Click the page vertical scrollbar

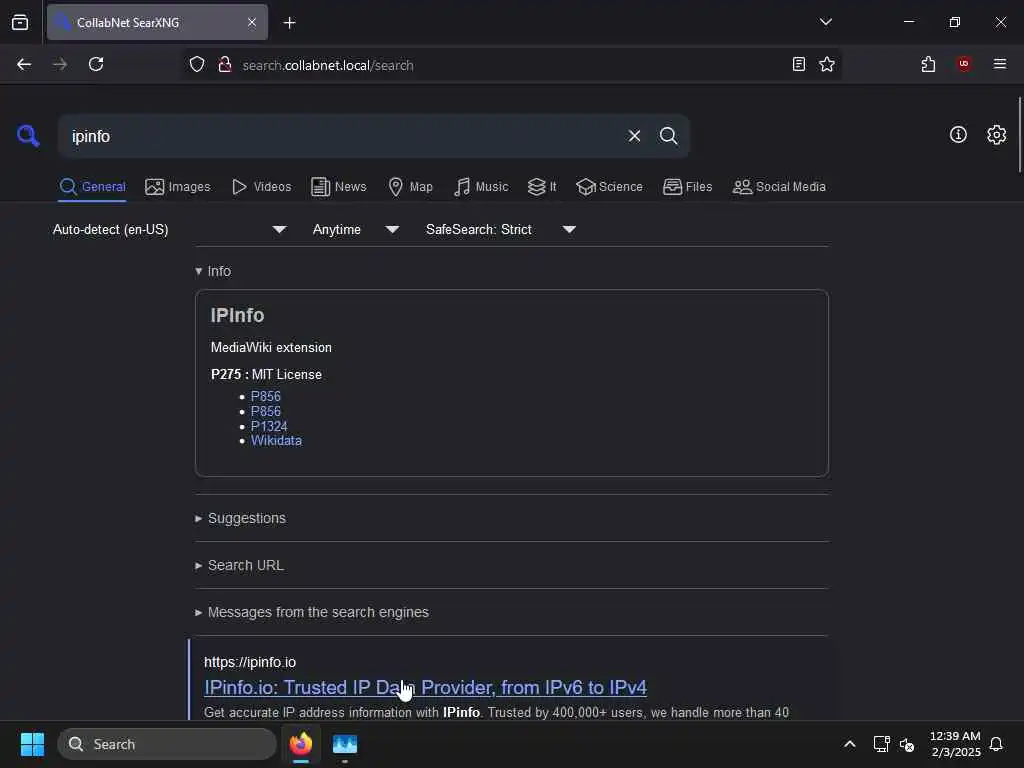1019,135
